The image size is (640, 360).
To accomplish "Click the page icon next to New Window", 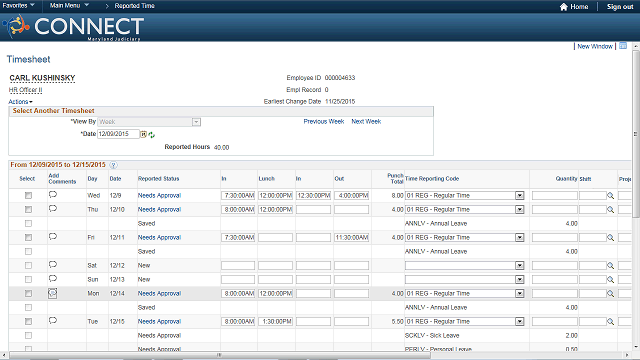I will pyautogui.click(x=623, y=46).
